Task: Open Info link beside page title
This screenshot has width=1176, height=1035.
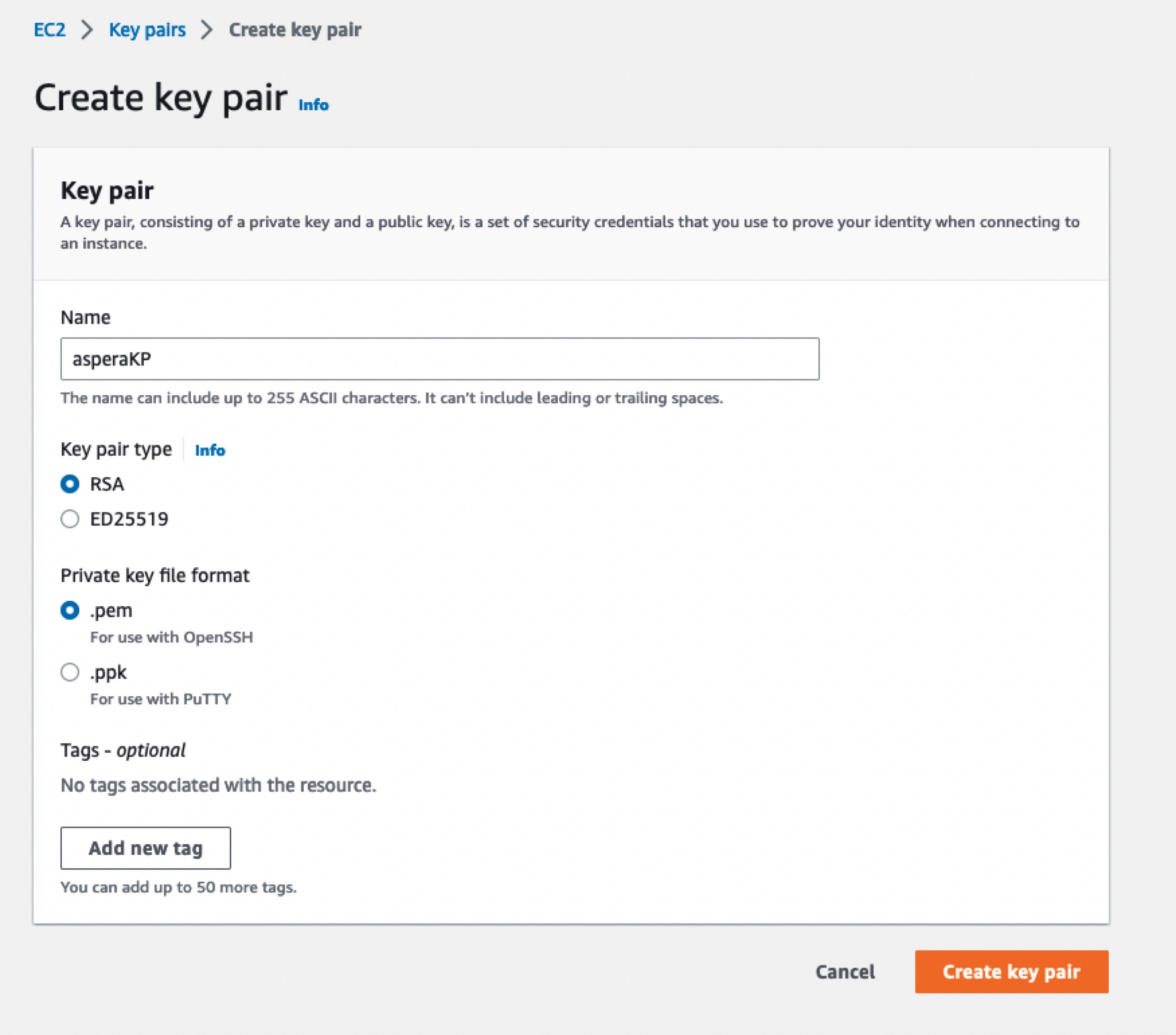Action: tap(313, 105)
